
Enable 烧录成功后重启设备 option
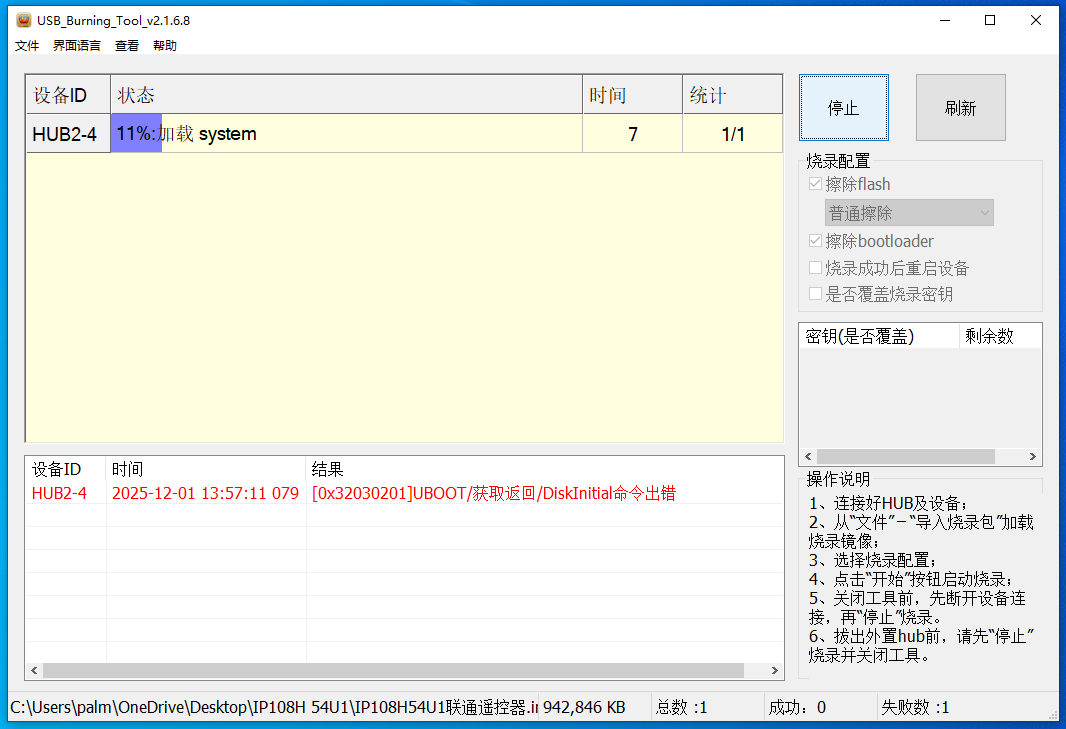point(814,268)
